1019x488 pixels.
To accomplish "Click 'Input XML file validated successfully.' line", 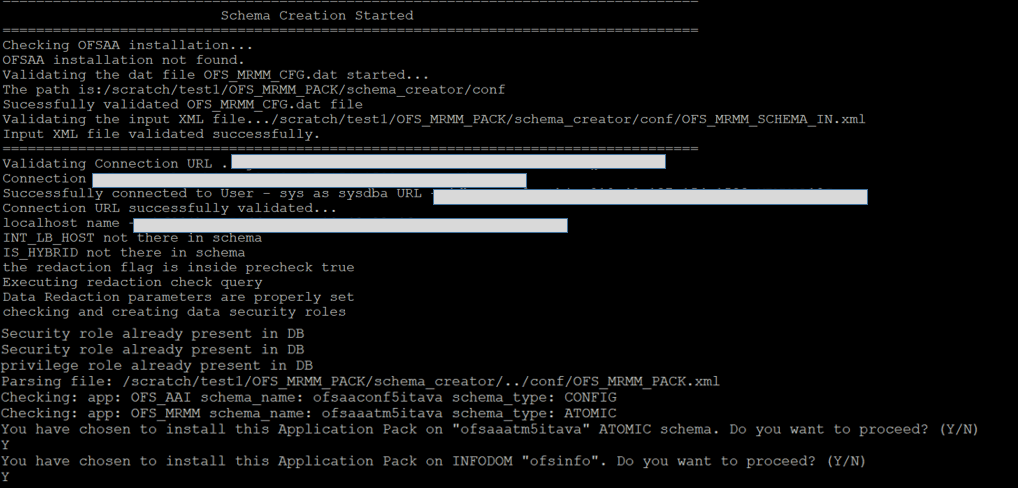I will coord(161,135).
